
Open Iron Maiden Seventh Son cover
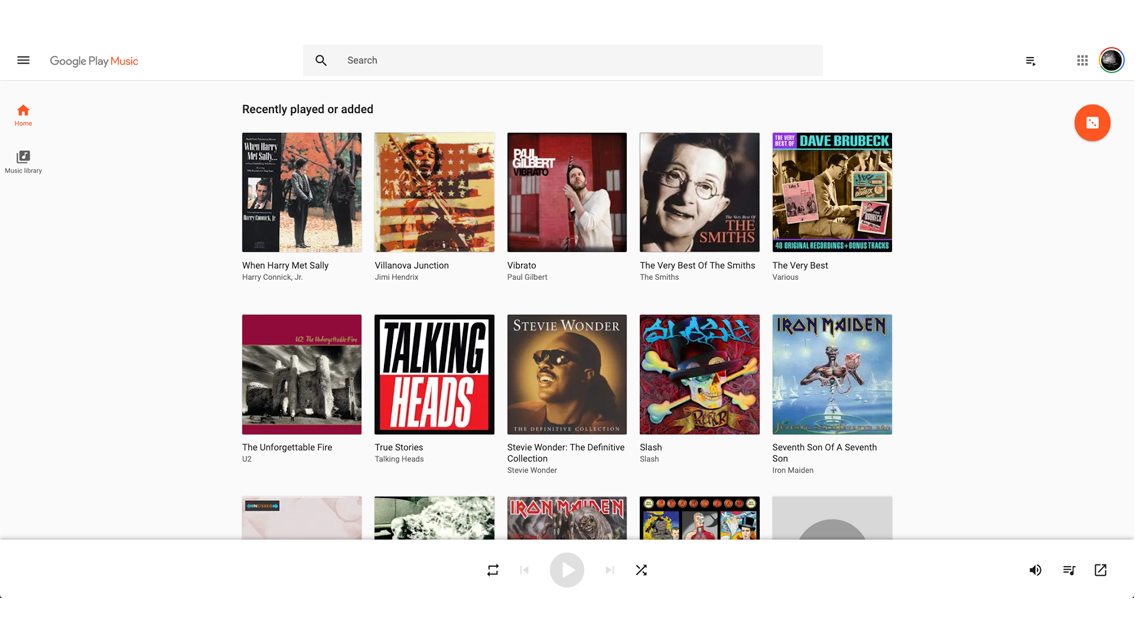[832, 375]
